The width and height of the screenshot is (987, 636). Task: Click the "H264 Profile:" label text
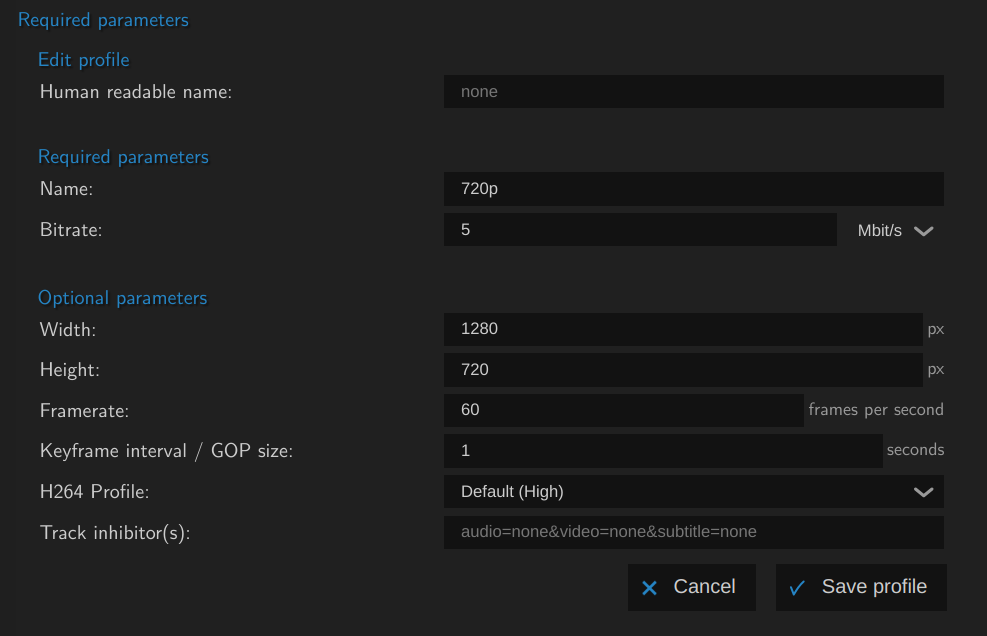(94, 492)
